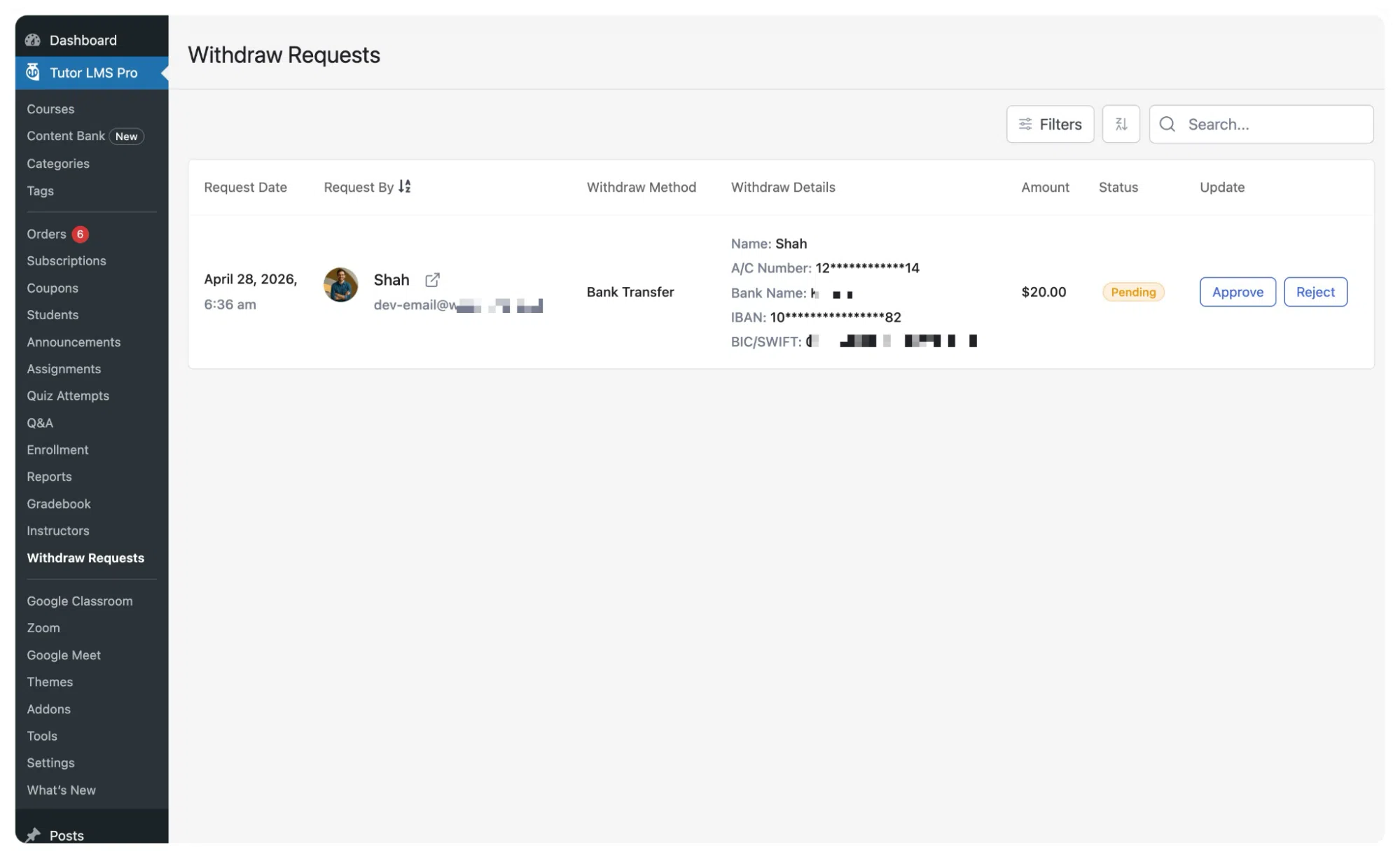The image size is (1400, 859).
Task: Click the Tutor LMS Pro owl icon
Action: (33, 72)
